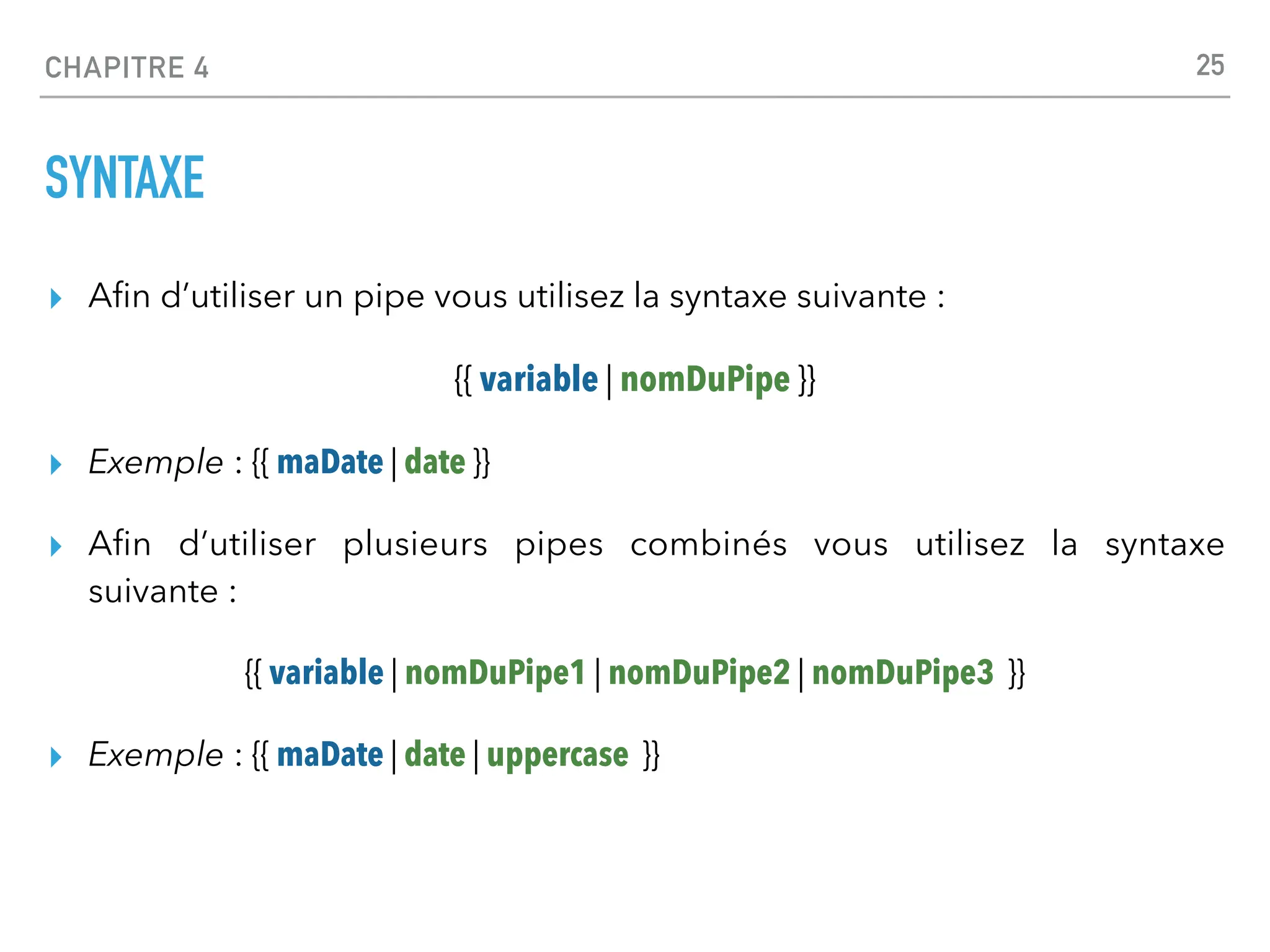The height and width of the screenshot is (952, 1270).
Task: Click the 'CHAPITRE 4' header text
Action: 127,68
